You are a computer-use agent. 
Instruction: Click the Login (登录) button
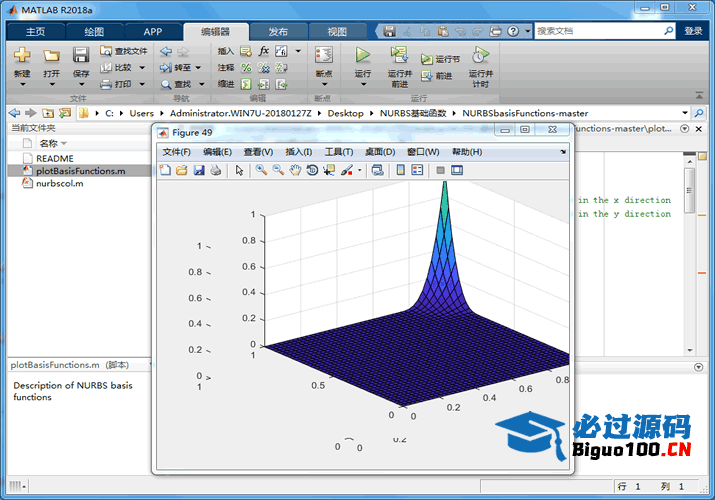pos(693,31)
